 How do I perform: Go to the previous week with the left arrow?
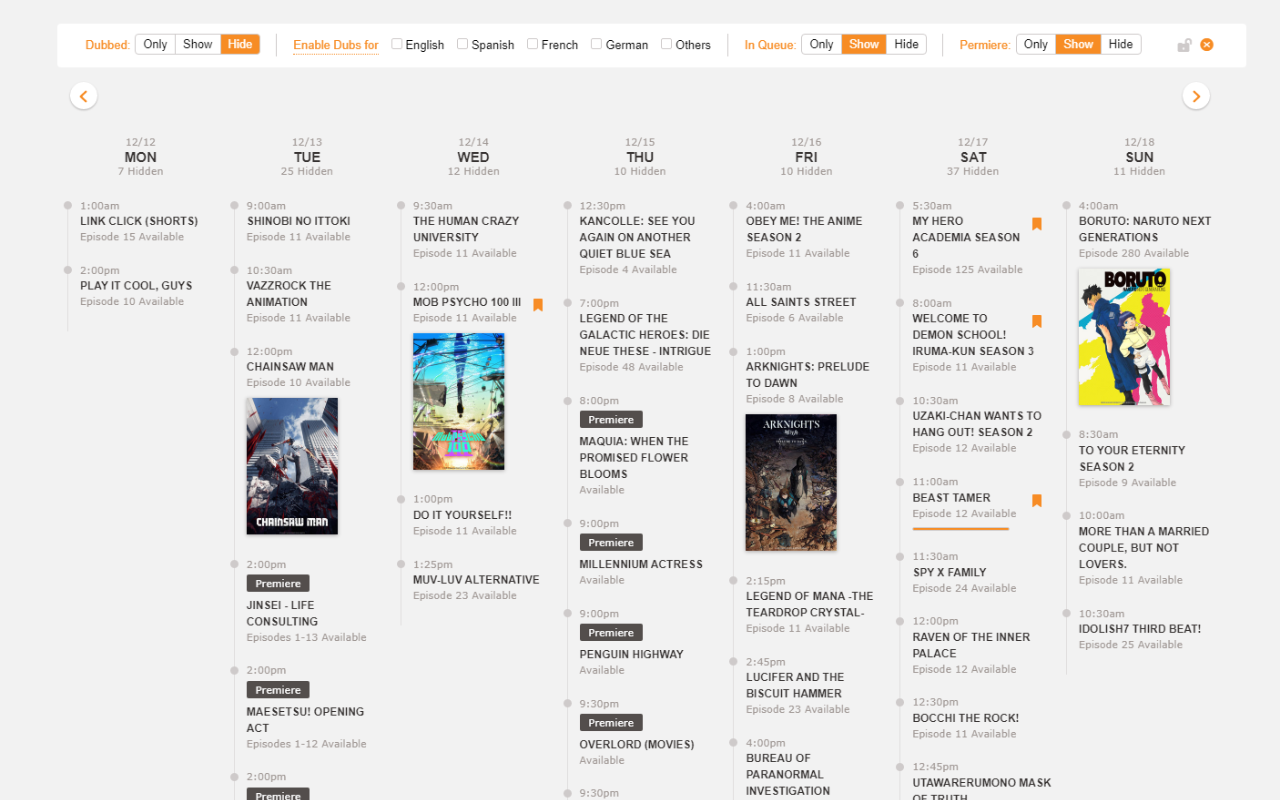[83, 95]
